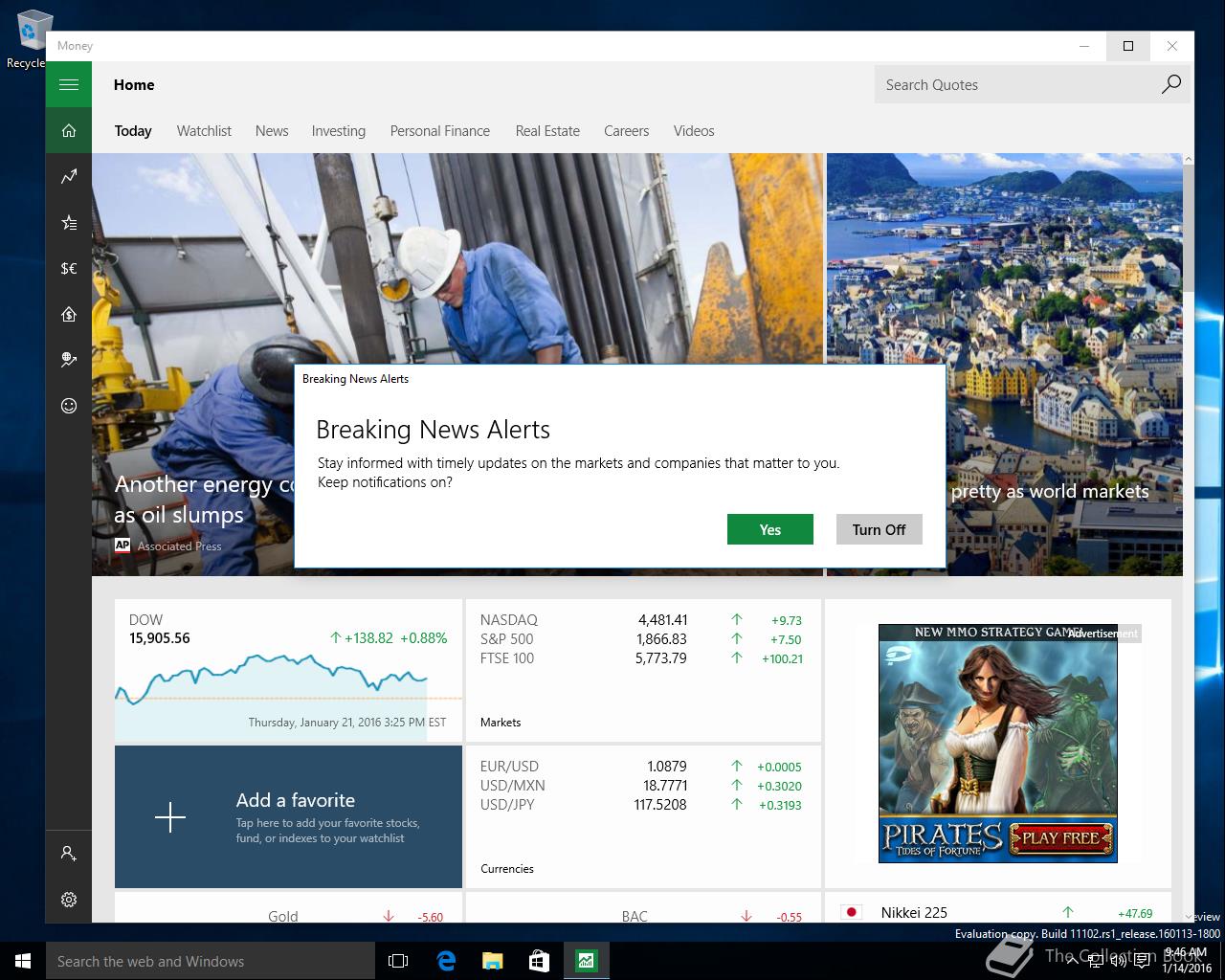The image size is (1225, 980).
Task: Open Markets chart icon in sidebar
Action: (x=69, y=177)
